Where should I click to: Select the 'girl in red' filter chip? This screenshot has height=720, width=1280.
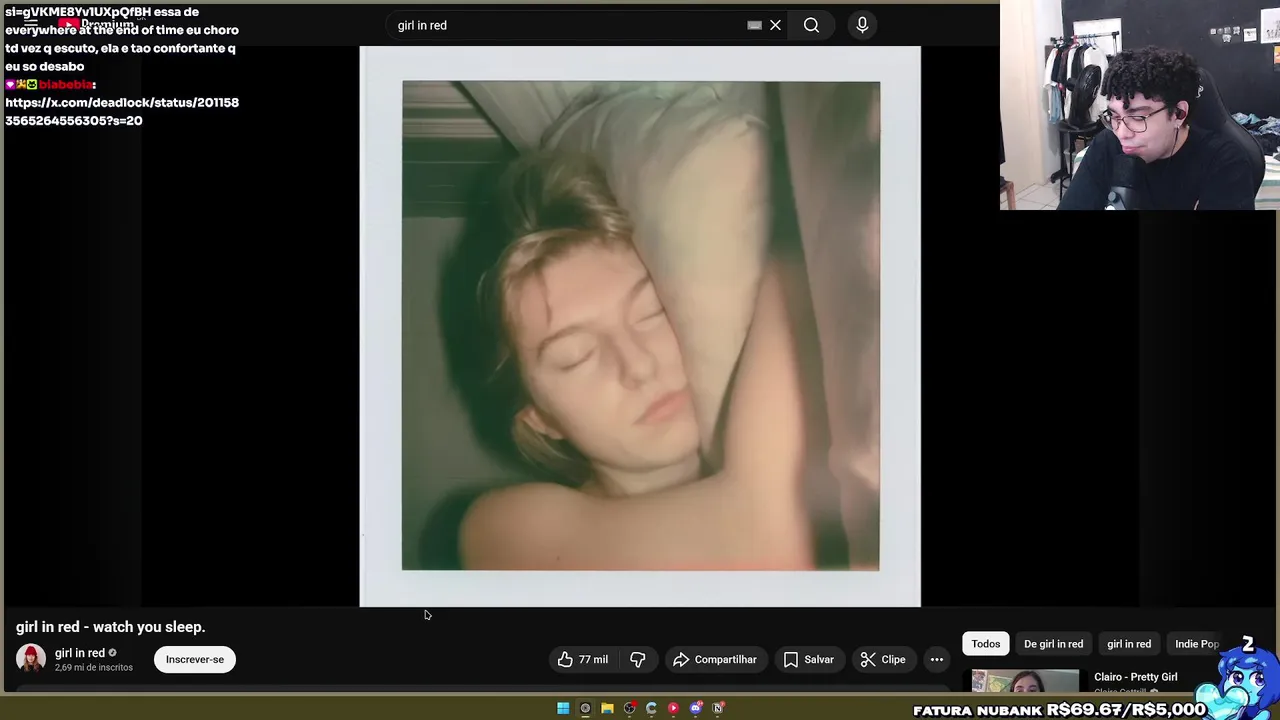[1129, 644]
